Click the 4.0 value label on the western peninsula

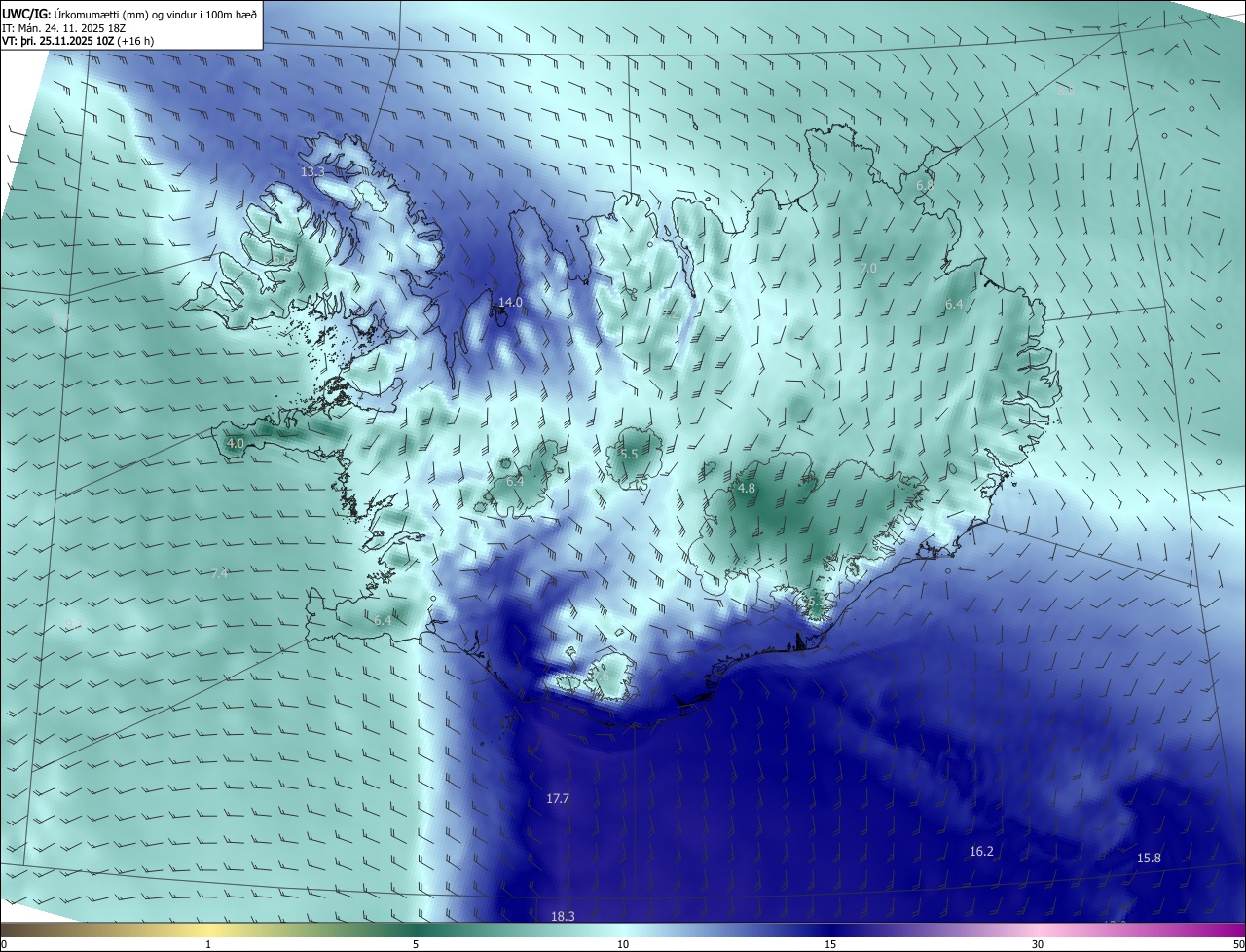[236, 443]
